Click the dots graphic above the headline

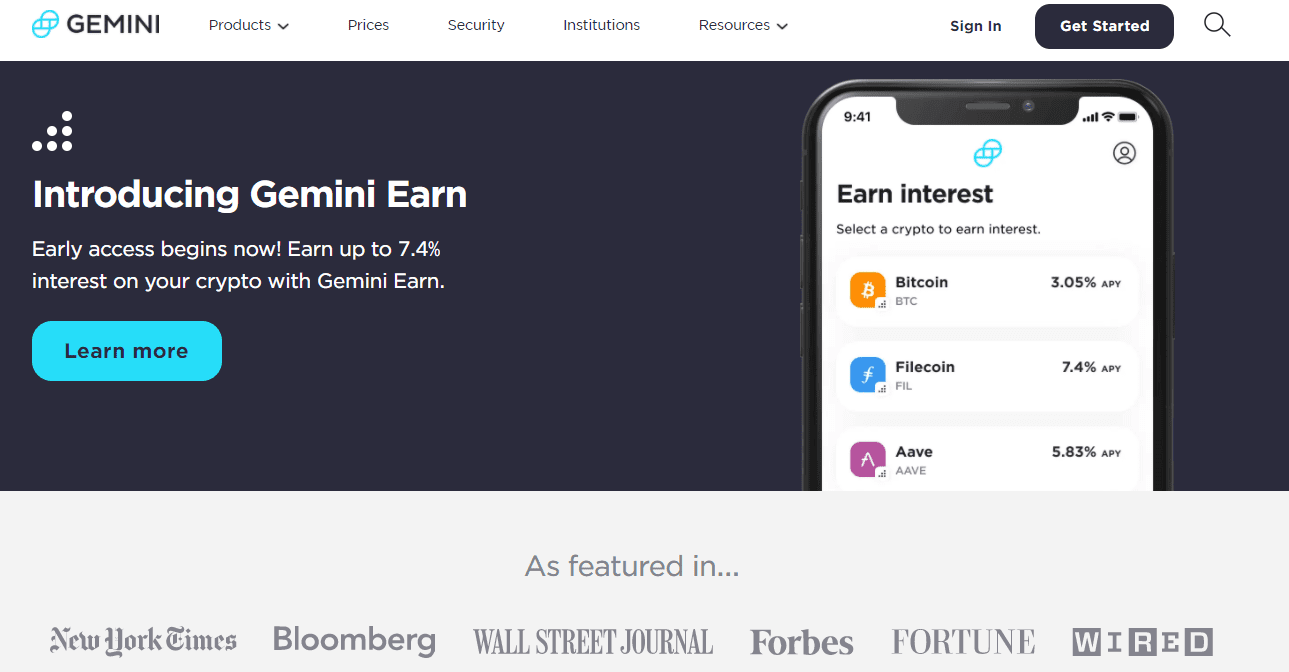[x=52, y=131]
